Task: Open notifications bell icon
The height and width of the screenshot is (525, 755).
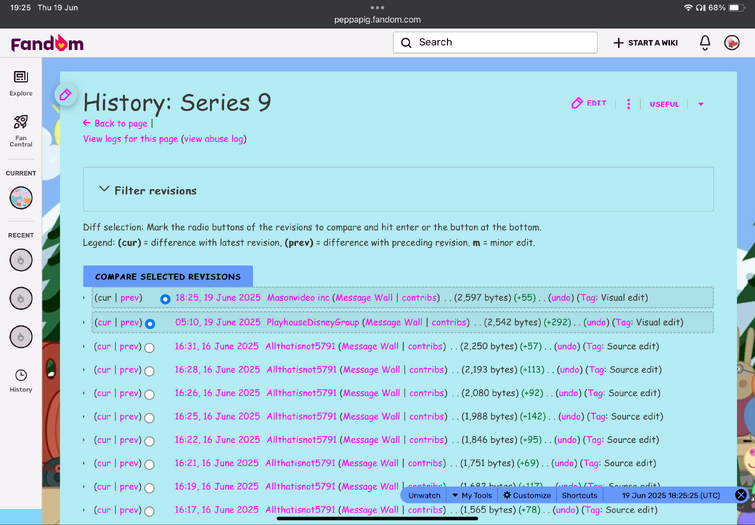Action: pyautogui.click(x=705, y=43)
